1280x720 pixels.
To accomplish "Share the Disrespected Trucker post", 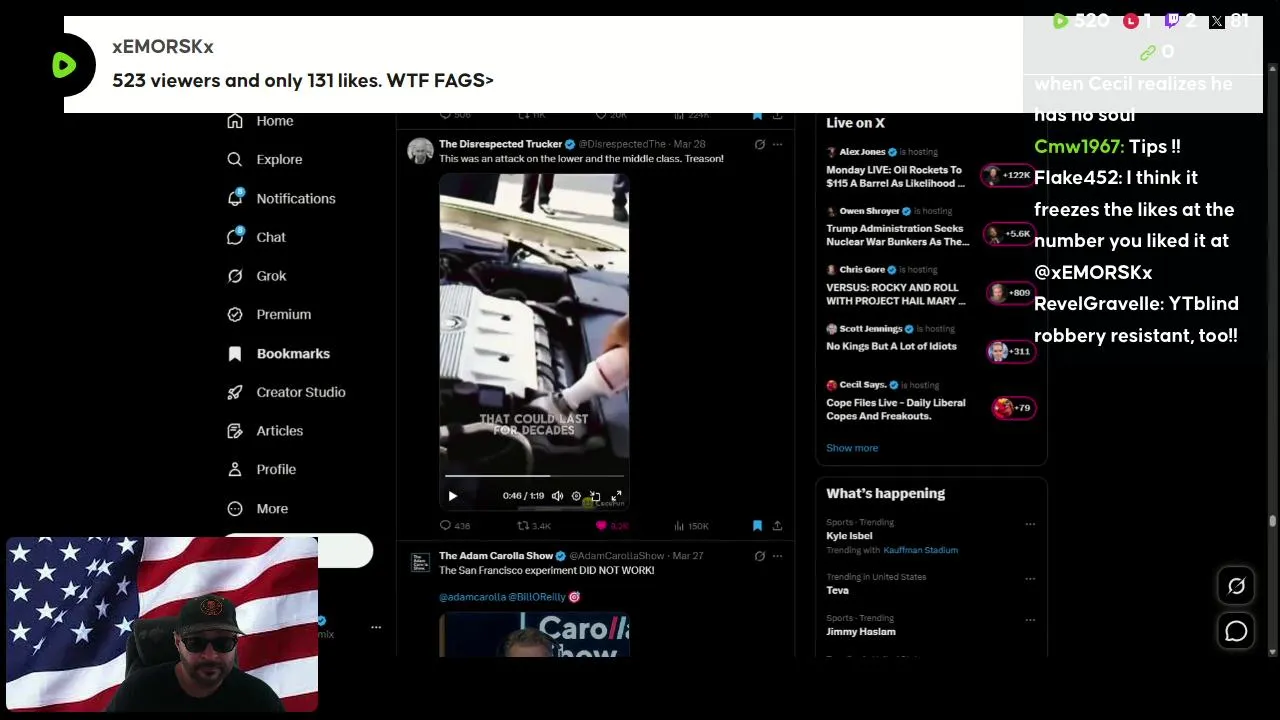I will coord(777,525).
